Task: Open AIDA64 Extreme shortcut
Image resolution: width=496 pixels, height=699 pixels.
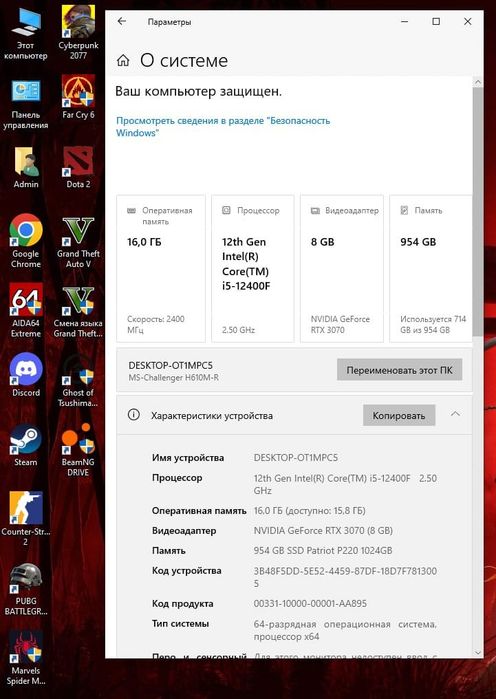Action: (26, 311)
